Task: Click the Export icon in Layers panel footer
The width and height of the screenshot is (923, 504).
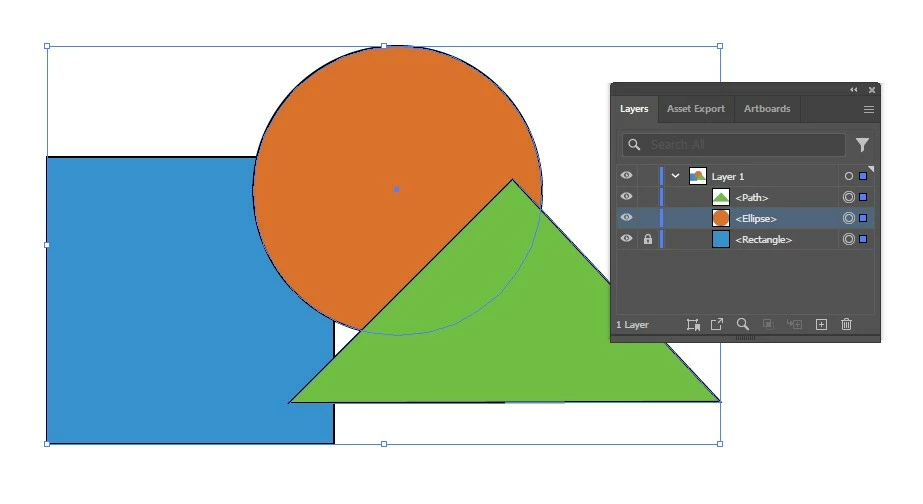Action: pyautogui.click(x=716, y=324)
